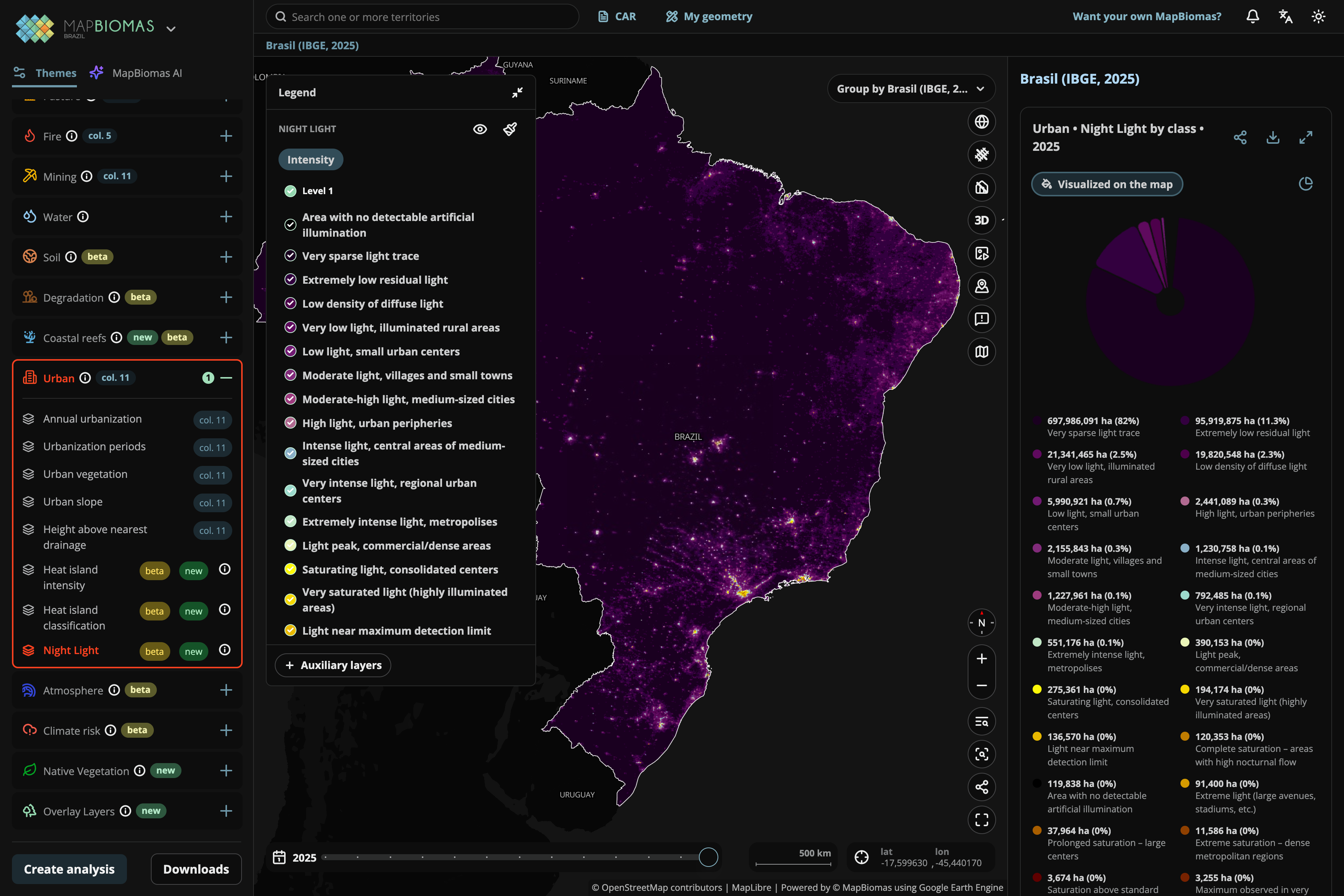Screen dimensions: 1344x896
Task: Click the Create analysis button
Action: pyautogui.click(x=69, y=869)
